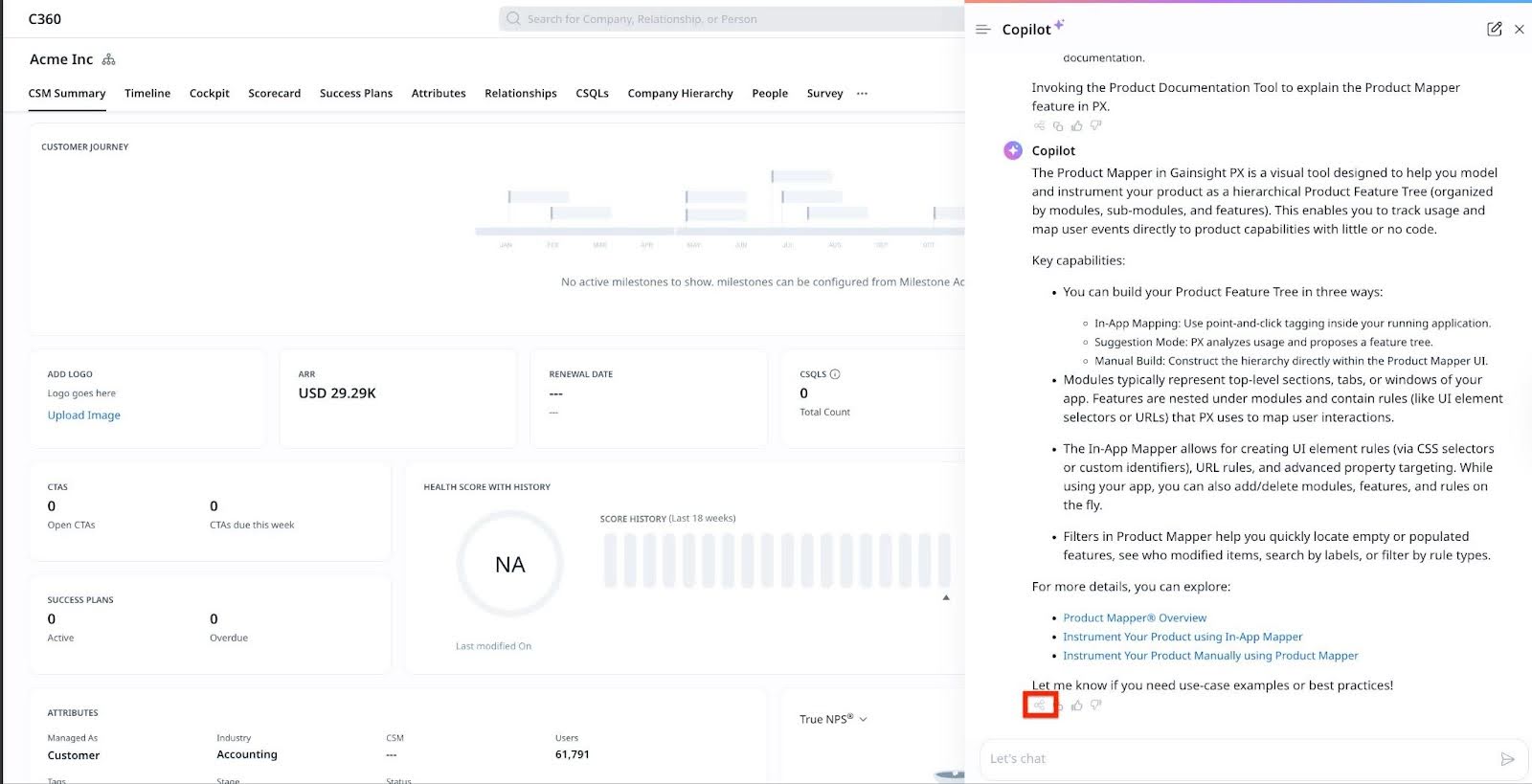Copy the 'Invoking the Product Documentation Tool' message
This screenshot has width=1532, height=784.
(1058, 125)
